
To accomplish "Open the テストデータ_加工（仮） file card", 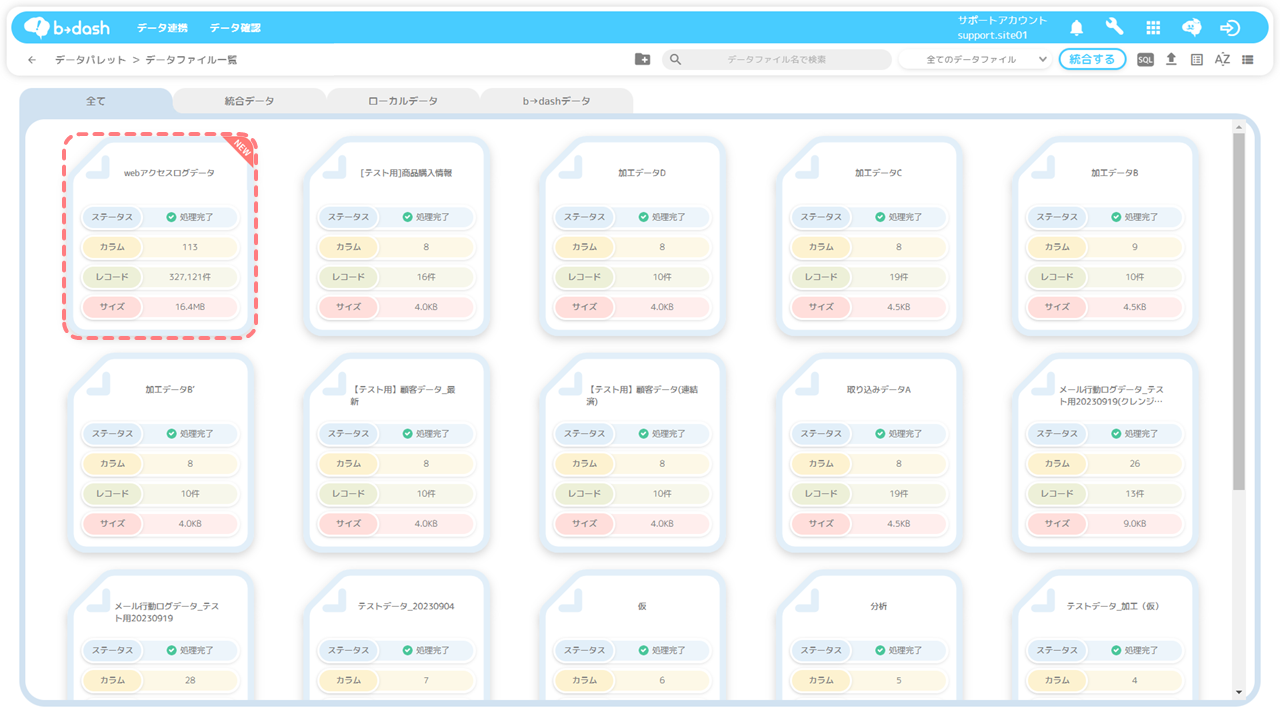I will (x=1106, y=636).
